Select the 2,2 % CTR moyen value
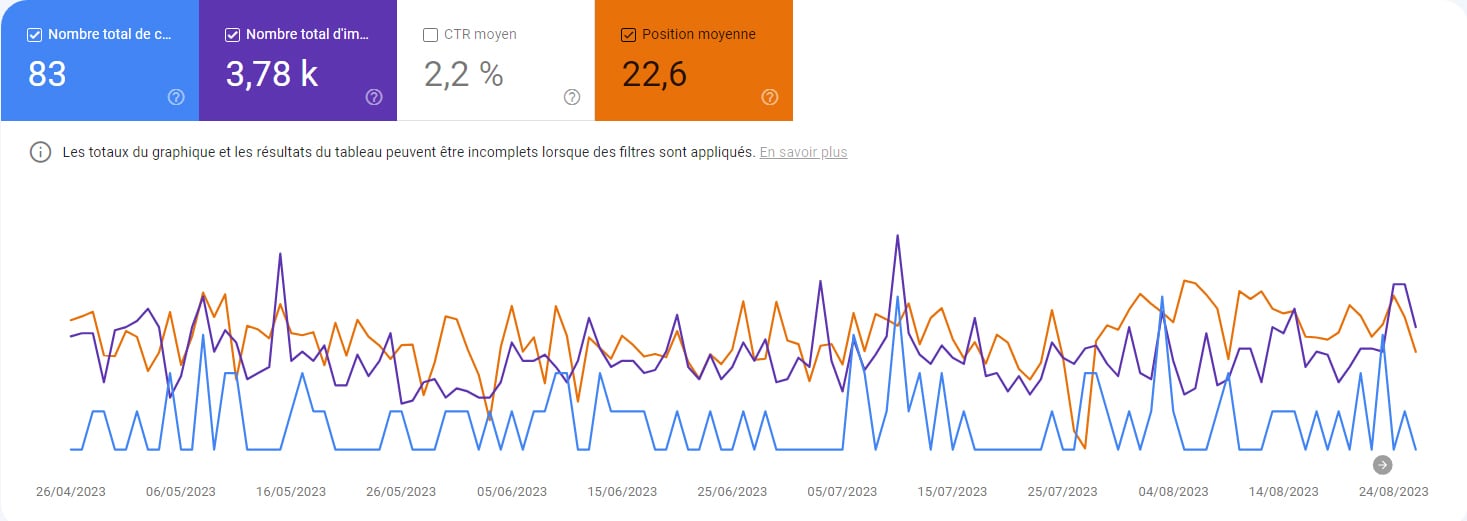The image size is (1467, 521). tap(463, 74)
